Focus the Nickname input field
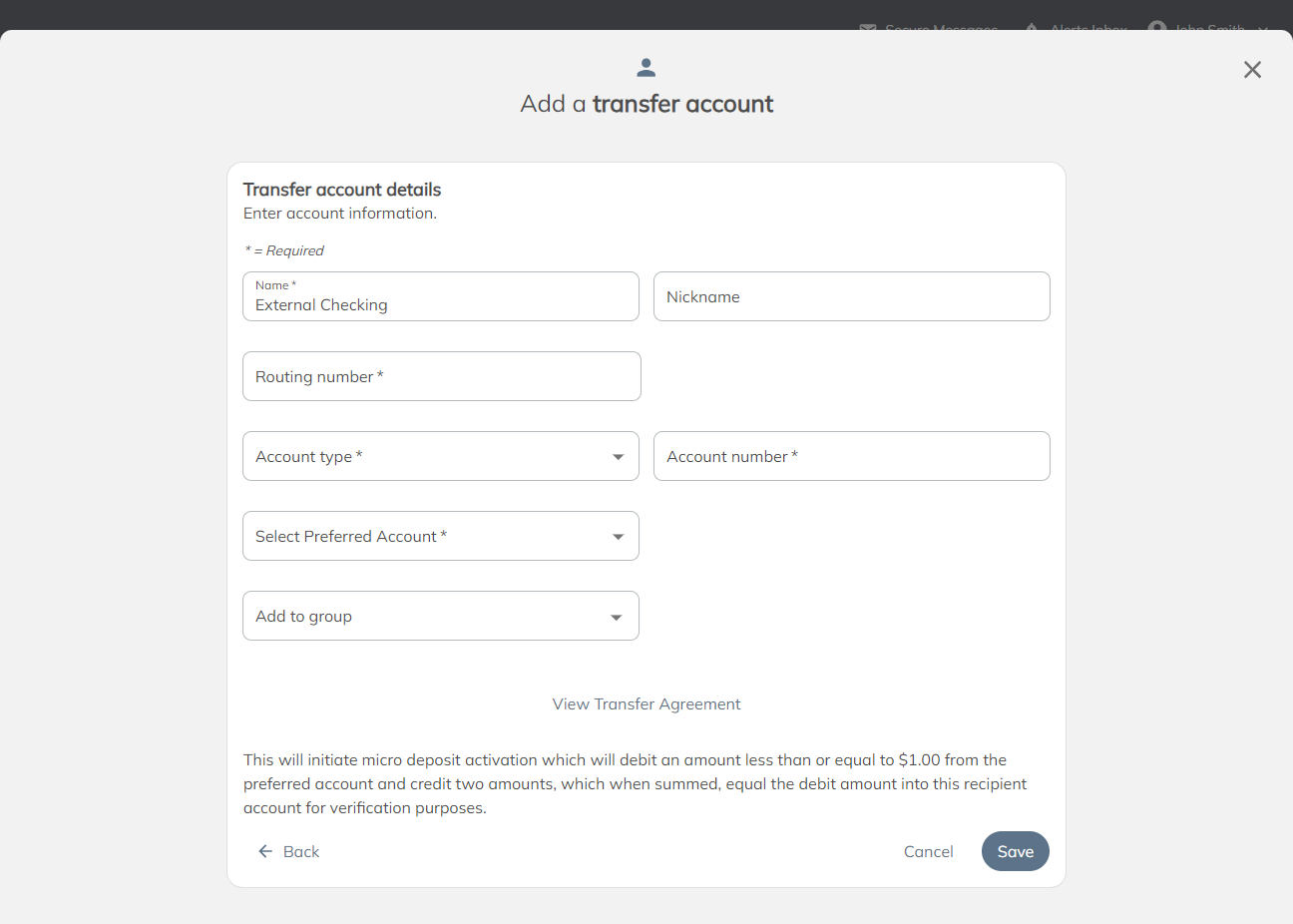Screen dimensions: 1293x924 point(851,297)
